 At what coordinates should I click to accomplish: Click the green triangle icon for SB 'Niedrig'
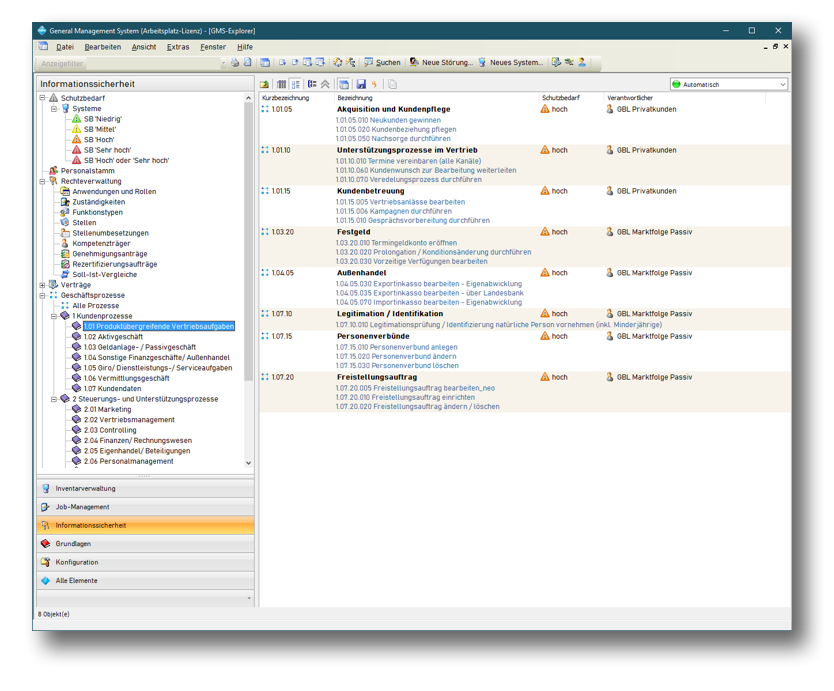76,119
